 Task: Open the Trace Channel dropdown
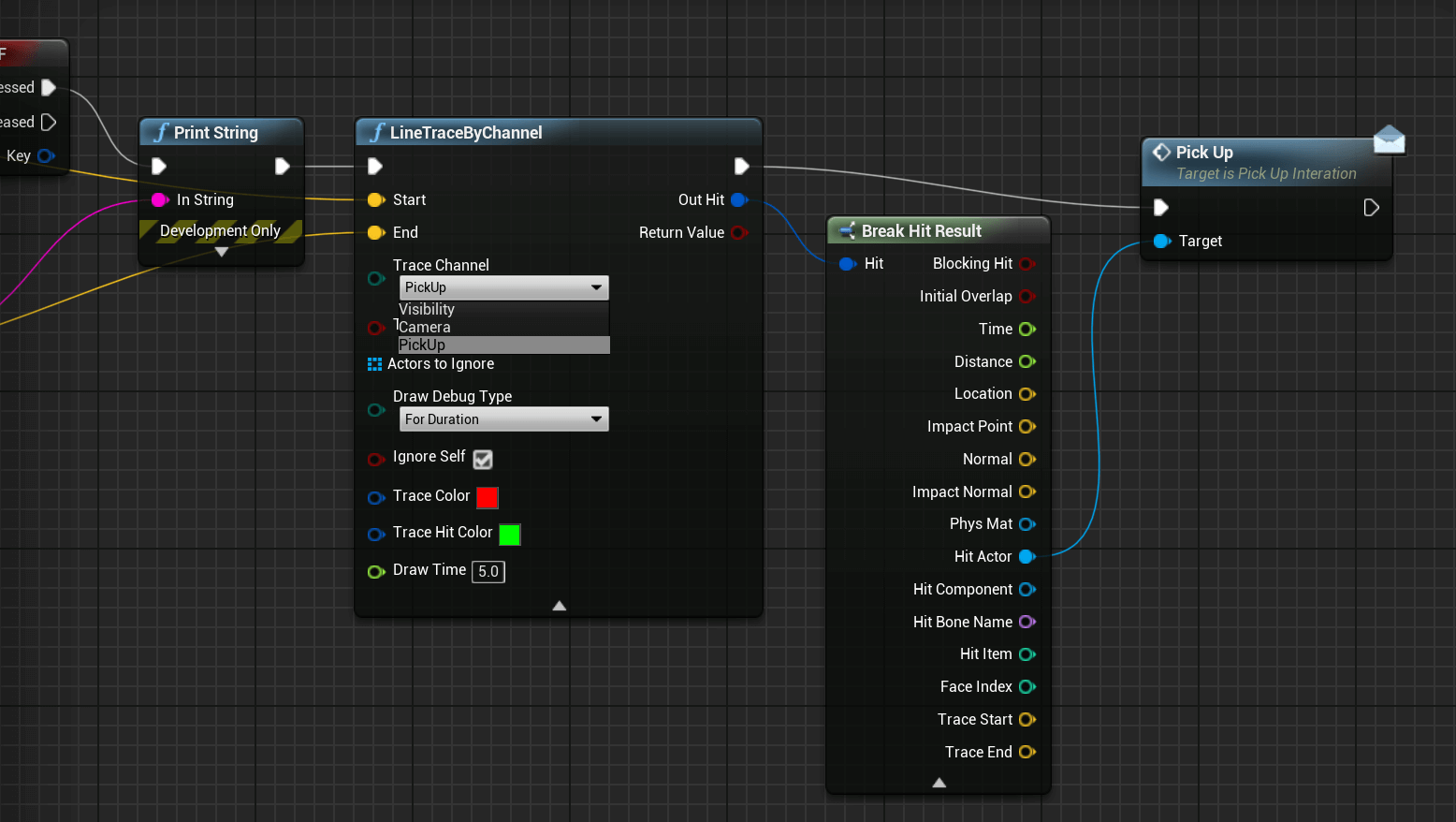pos(504,287)
